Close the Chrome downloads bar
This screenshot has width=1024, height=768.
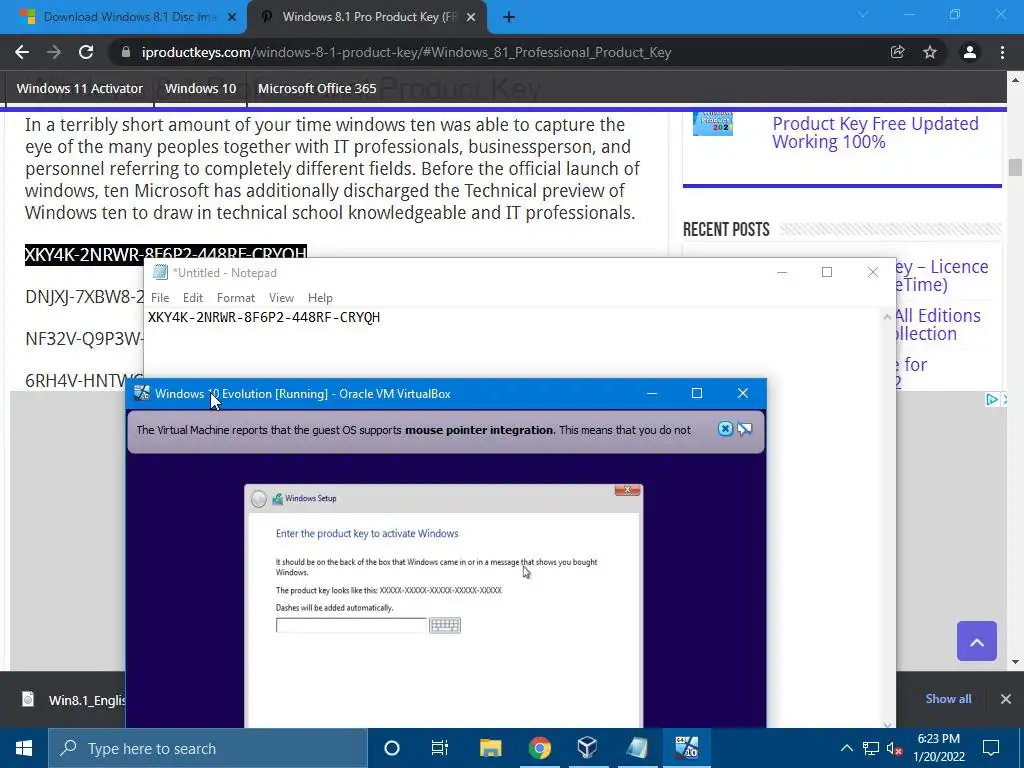pos(1006,699)
